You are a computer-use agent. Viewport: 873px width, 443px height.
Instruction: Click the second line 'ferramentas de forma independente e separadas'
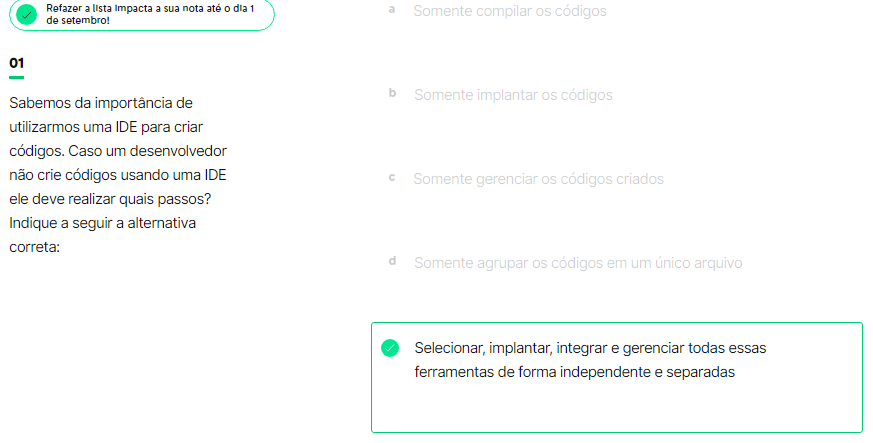574,372
